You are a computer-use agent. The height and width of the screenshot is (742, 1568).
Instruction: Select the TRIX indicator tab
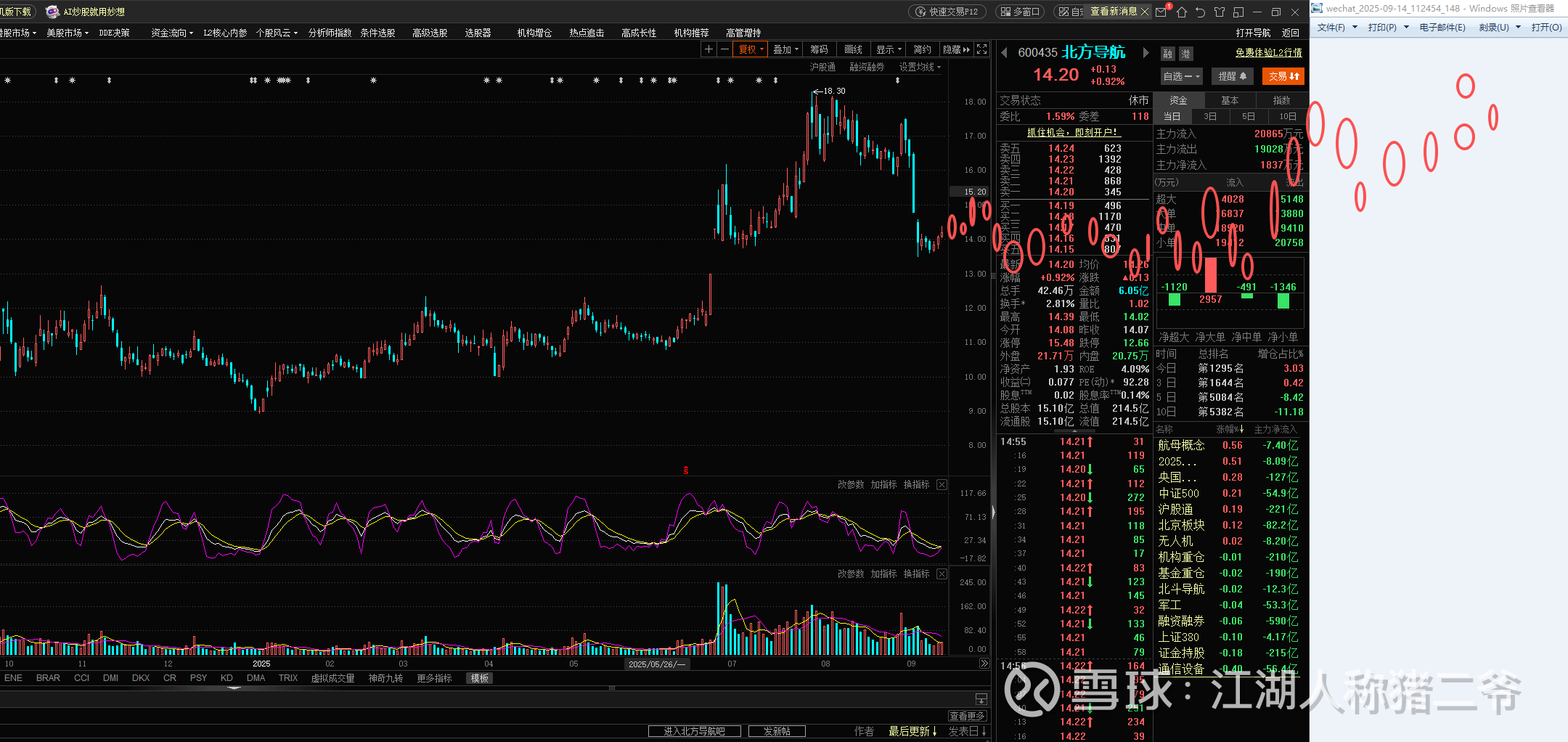coord(288,678)
